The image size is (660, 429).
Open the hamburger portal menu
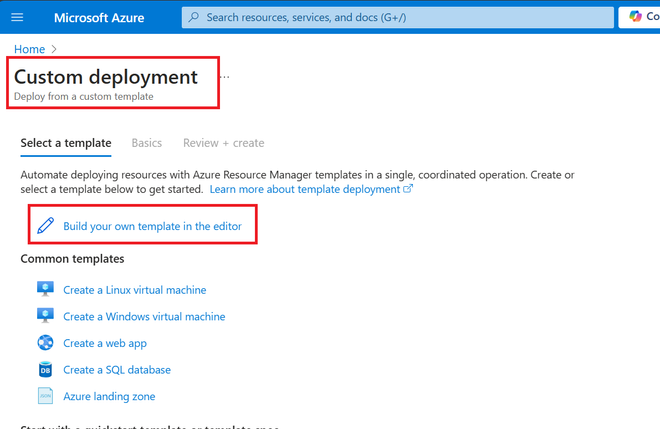[x=17, y=17]
